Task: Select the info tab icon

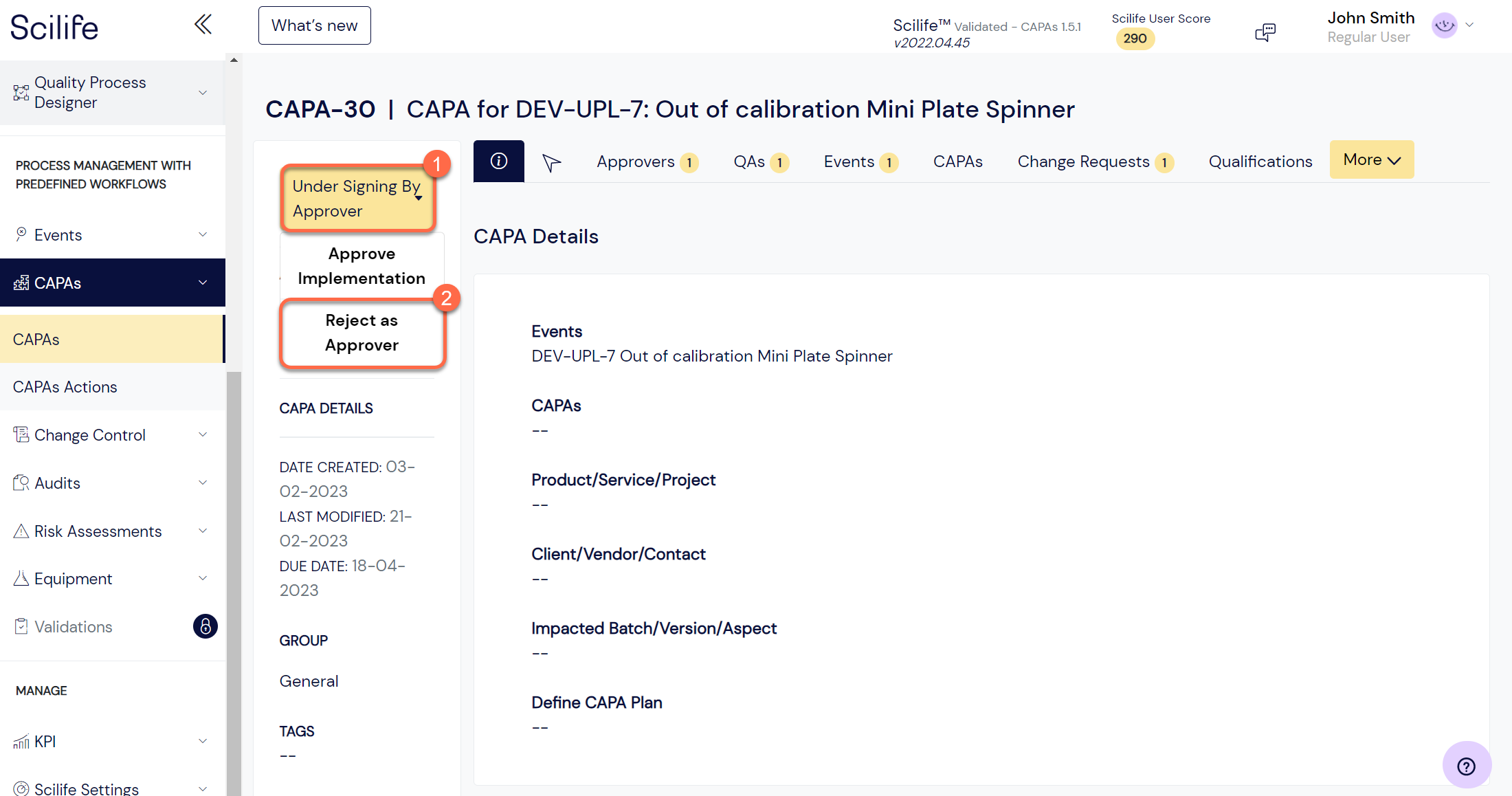Action: pos(499,161)
